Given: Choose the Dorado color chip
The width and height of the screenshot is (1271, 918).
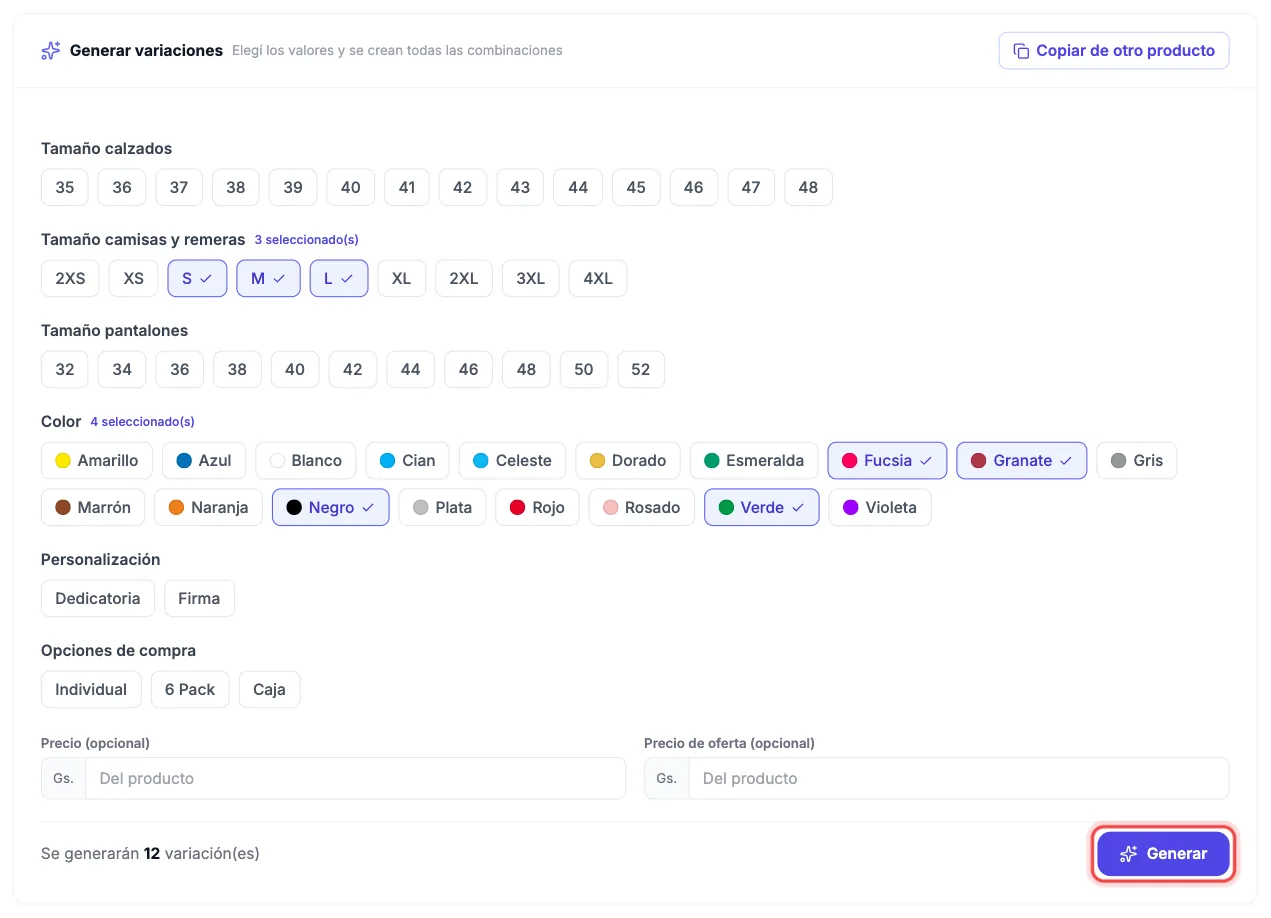Looking at the screenshot, I should 628,461.
